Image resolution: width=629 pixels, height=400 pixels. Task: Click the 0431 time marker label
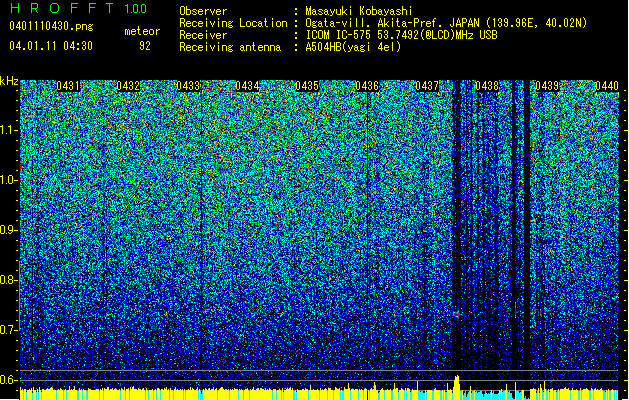pos(68,86)
